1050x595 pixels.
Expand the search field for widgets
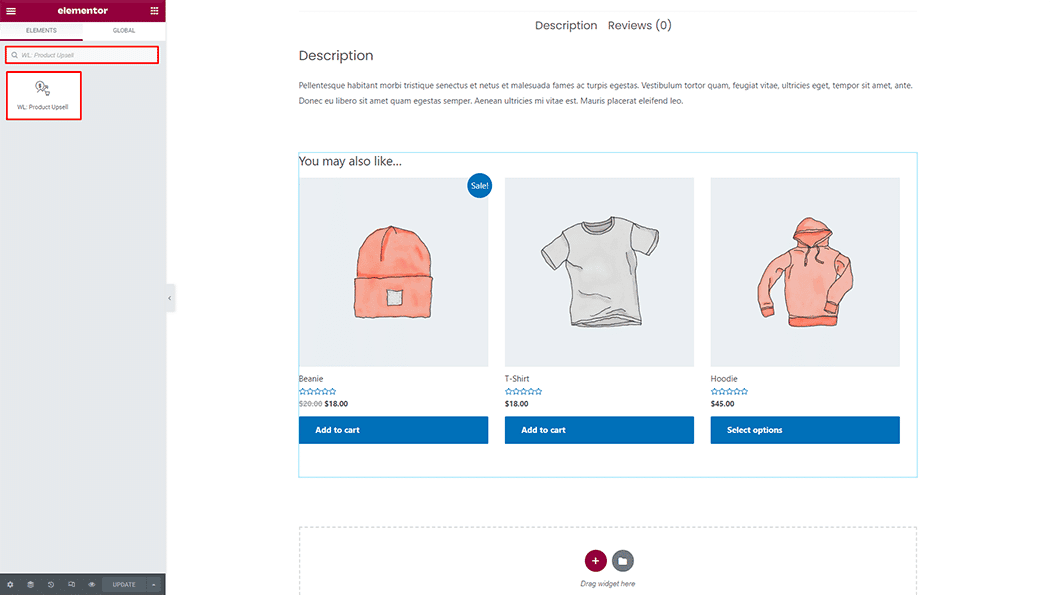click(81, 54)
